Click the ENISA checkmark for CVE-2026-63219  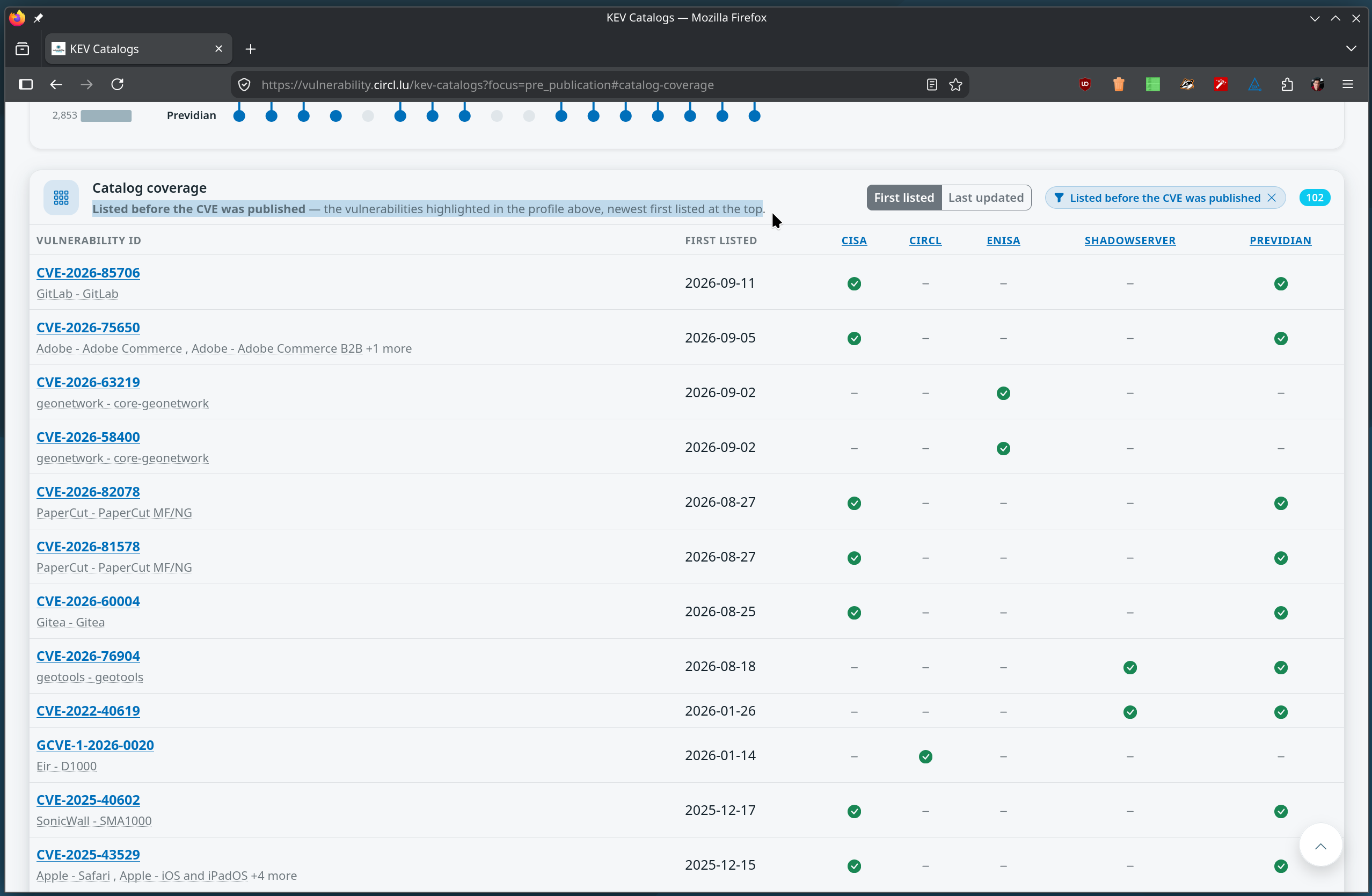(1003, 393)
